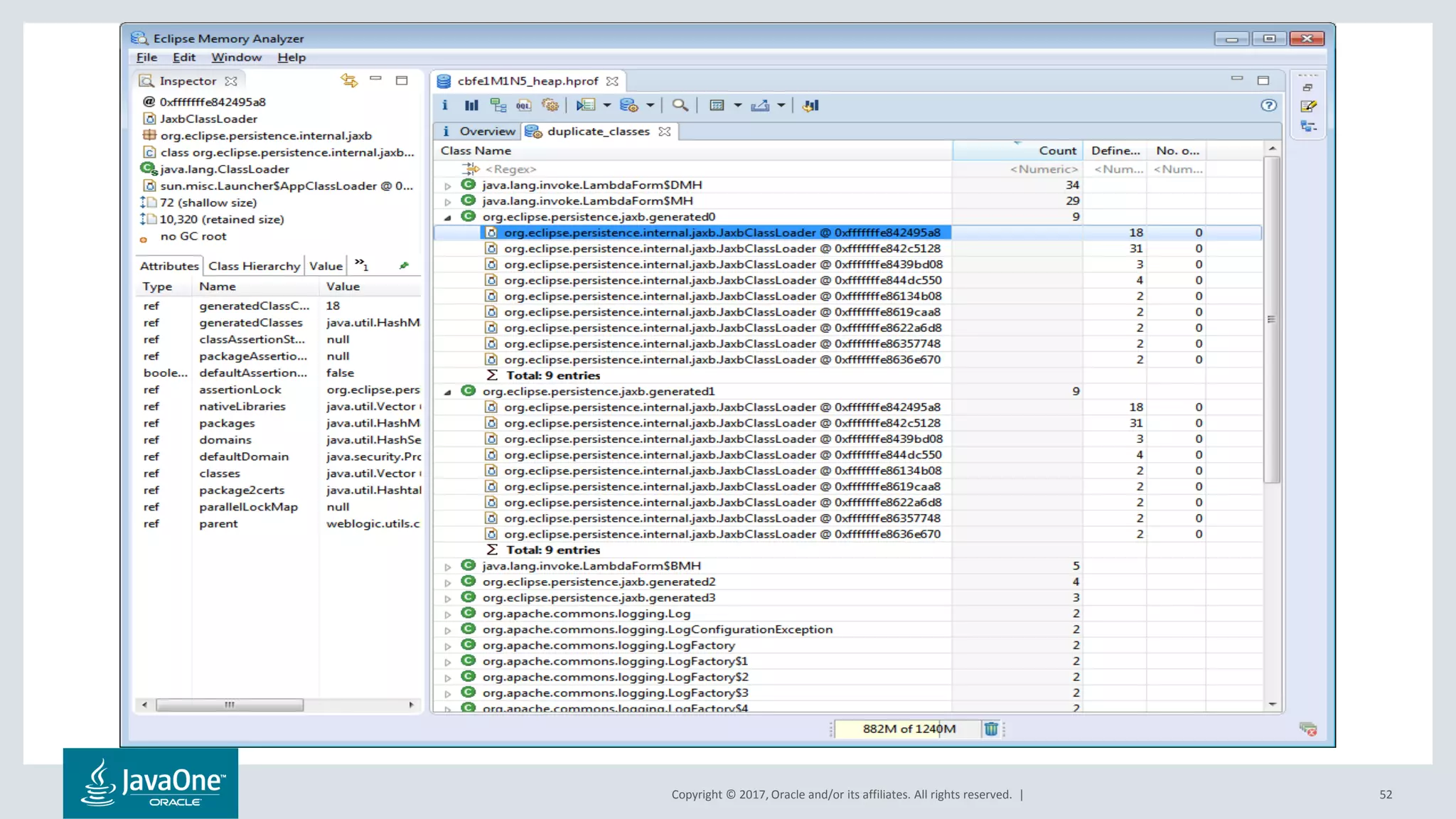Open the calculate retained size dropdown arrow
This screenshot has width=1456, height=819.
(x=738, y=105)
